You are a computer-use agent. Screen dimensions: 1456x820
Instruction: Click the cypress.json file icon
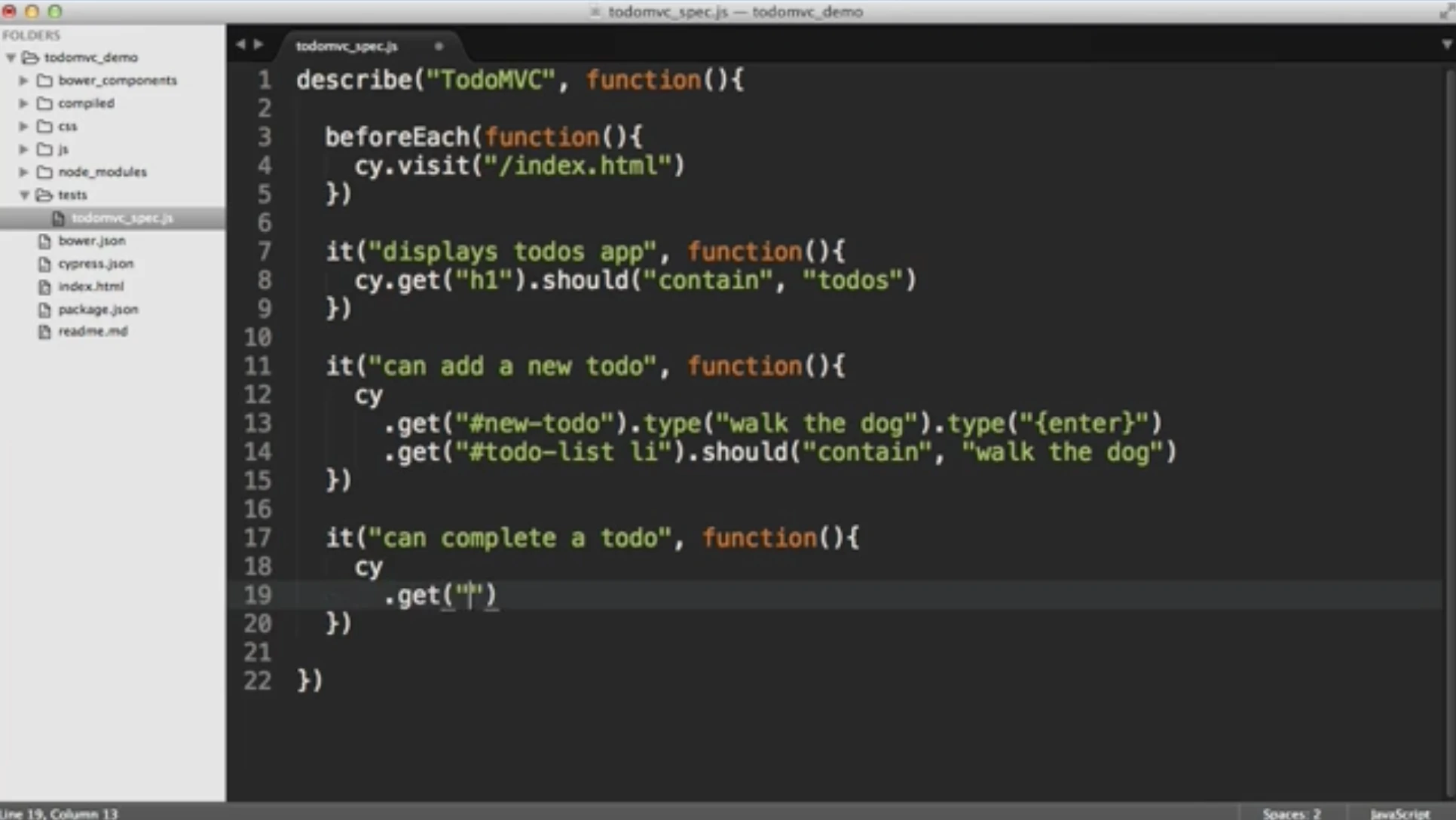coord(44,265)
